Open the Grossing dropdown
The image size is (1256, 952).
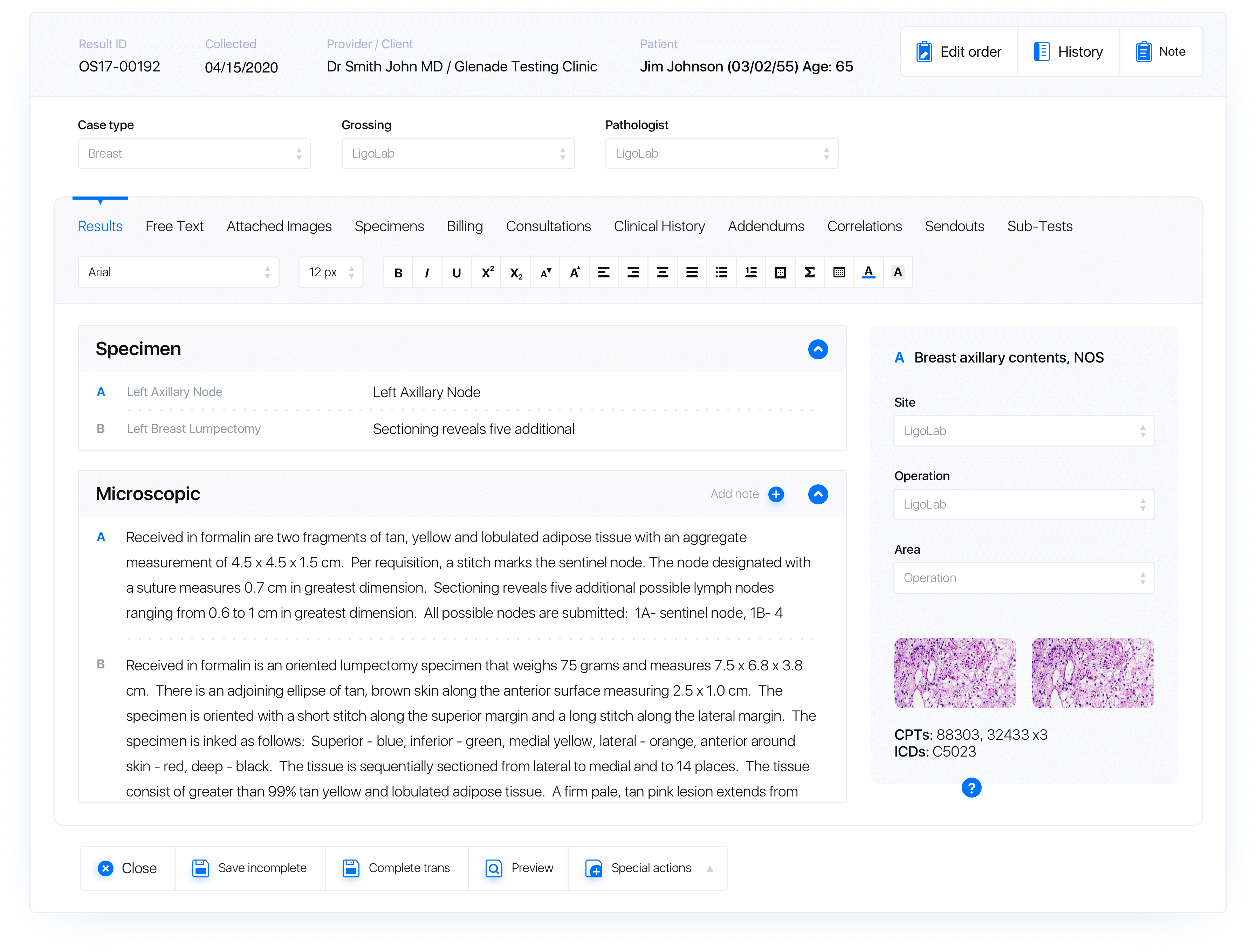coord(458,153)
